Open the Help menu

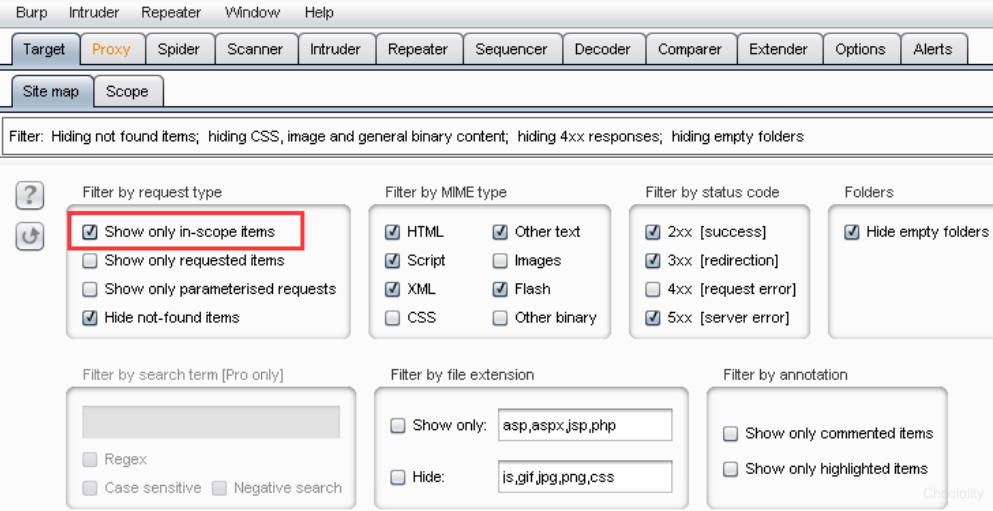[x=319, y=13]
